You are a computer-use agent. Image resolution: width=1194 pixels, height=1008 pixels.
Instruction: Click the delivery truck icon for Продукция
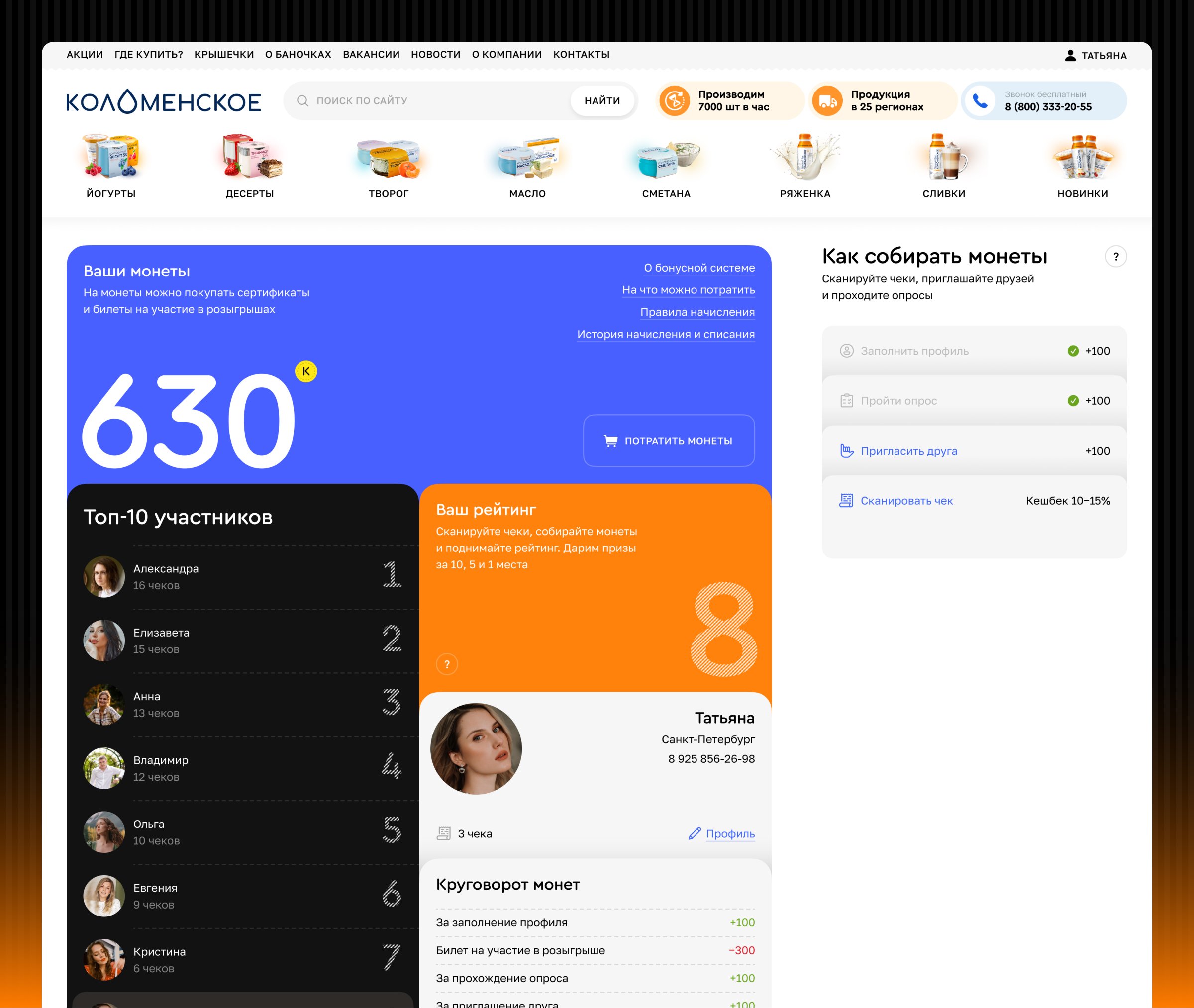click(x=827, y=101)
